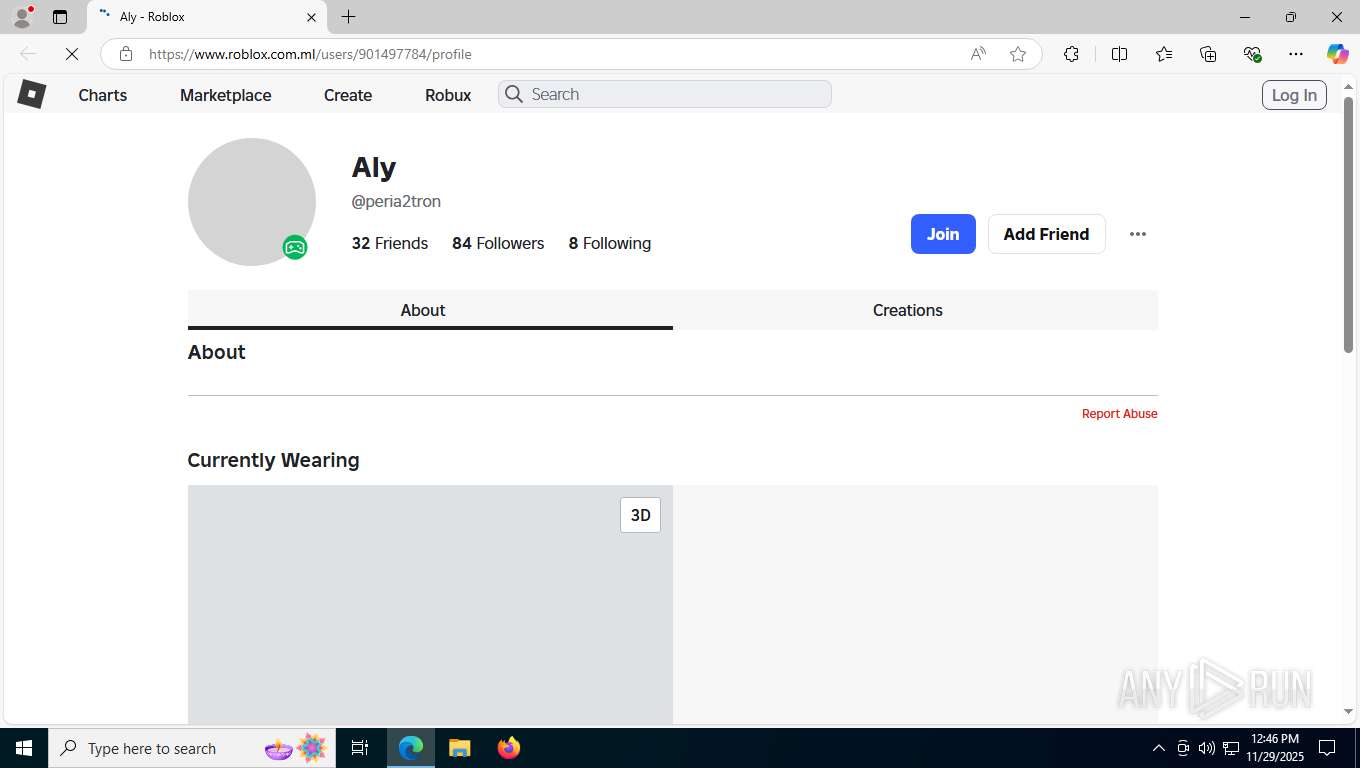
Task: Open the Windows Start menu
Action: pyautogui.click(x=24, y=748)
